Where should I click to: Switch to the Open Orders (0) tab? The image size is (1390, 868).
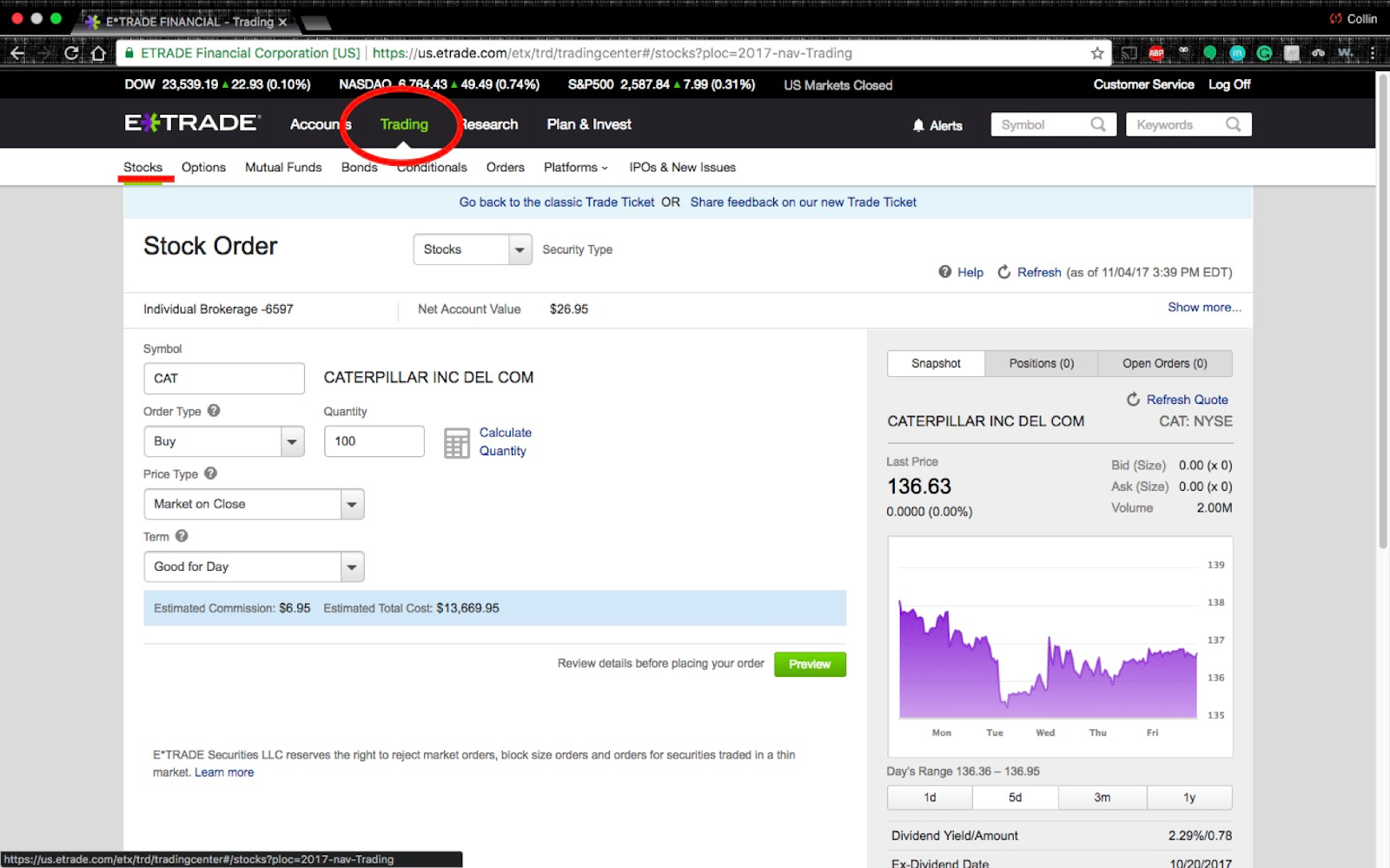(1165, 363)
